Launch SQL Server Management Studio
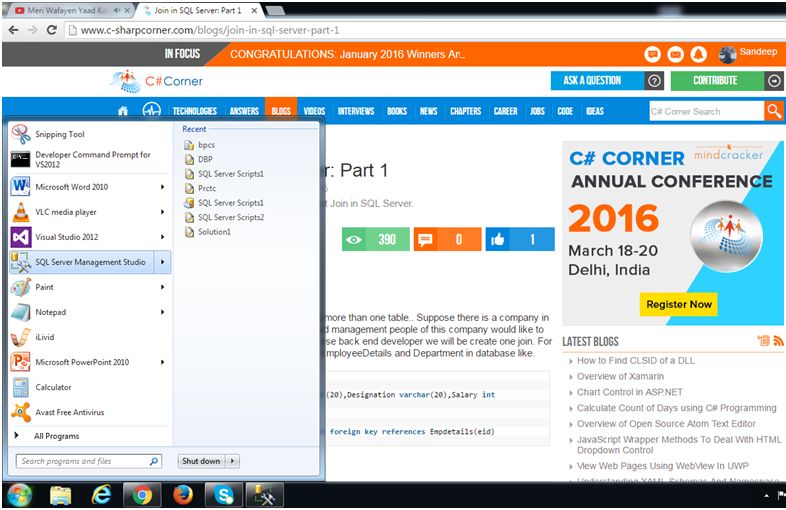The width and height of the screenshot is (786, 510). 81,262
